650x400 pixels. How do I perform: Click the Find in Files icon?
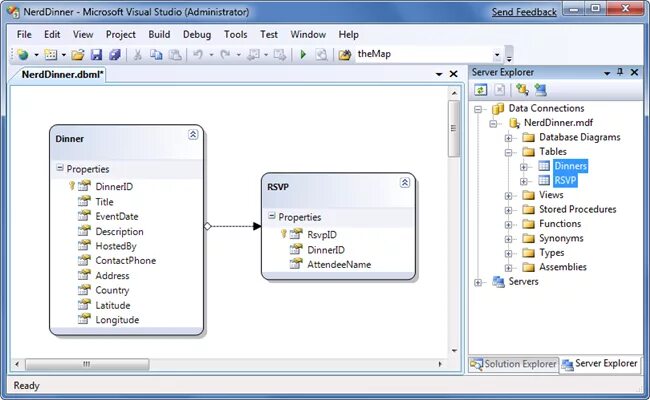(344, 54)
